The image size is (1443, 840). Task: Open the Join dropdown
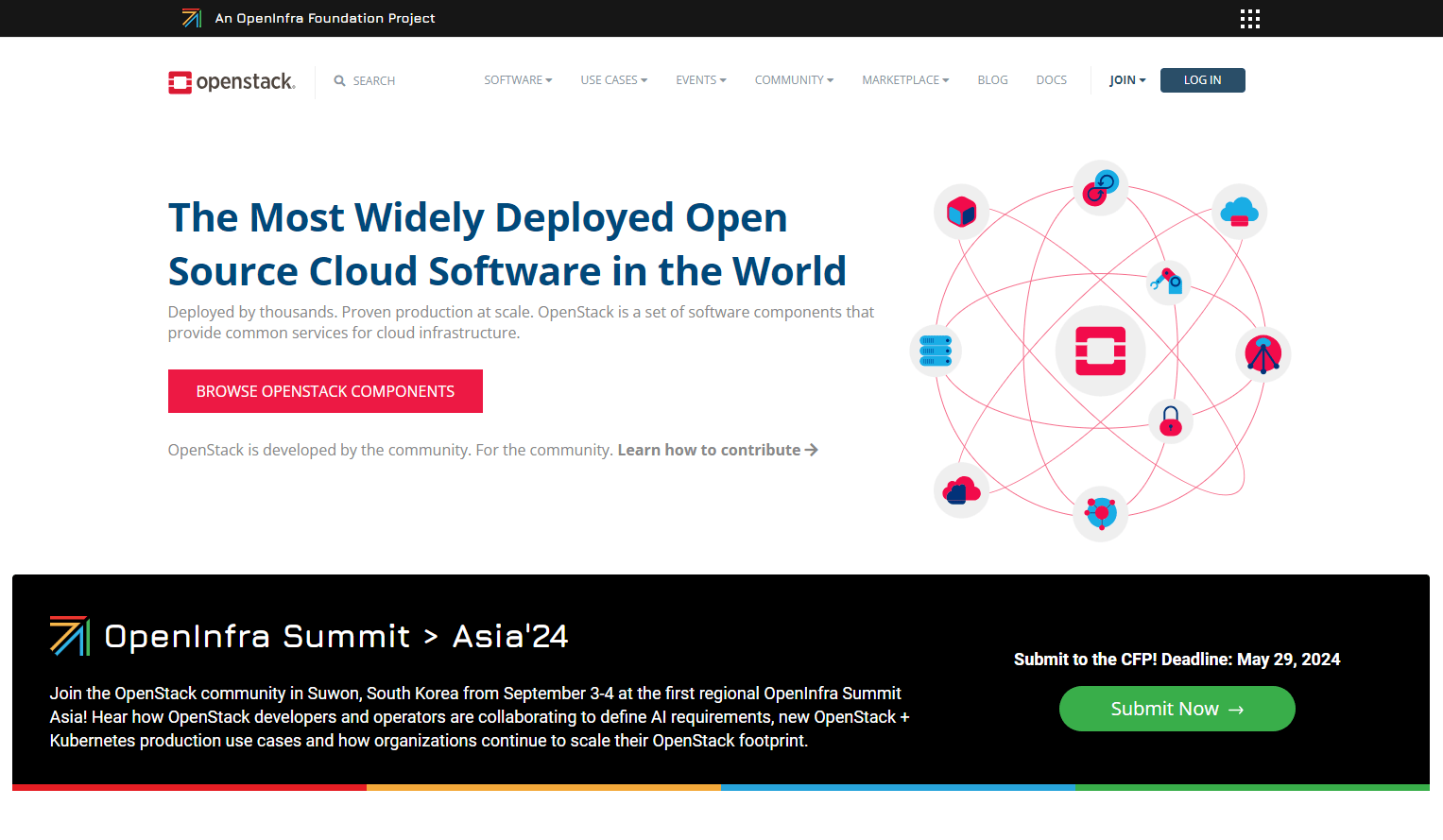point(1127,80)
